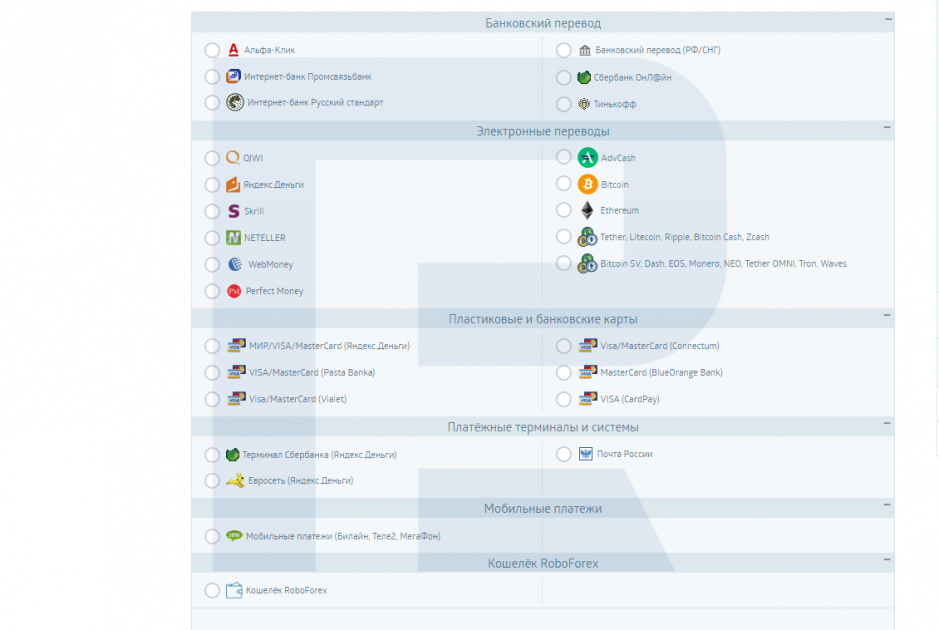Viewport: 939px width, 630px height.
Task: Select the Ethereum radio button
Action: pos(564,210)
